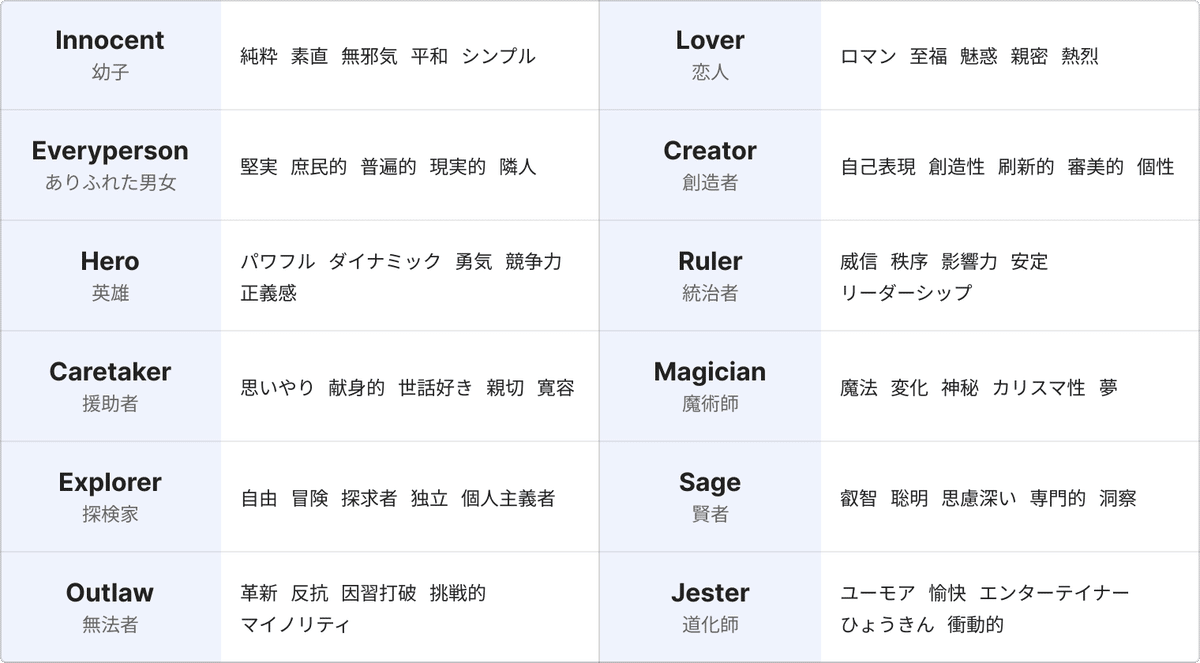Select the Creator archetype cell
This screenshot has height=663, width=1200.
710,165
